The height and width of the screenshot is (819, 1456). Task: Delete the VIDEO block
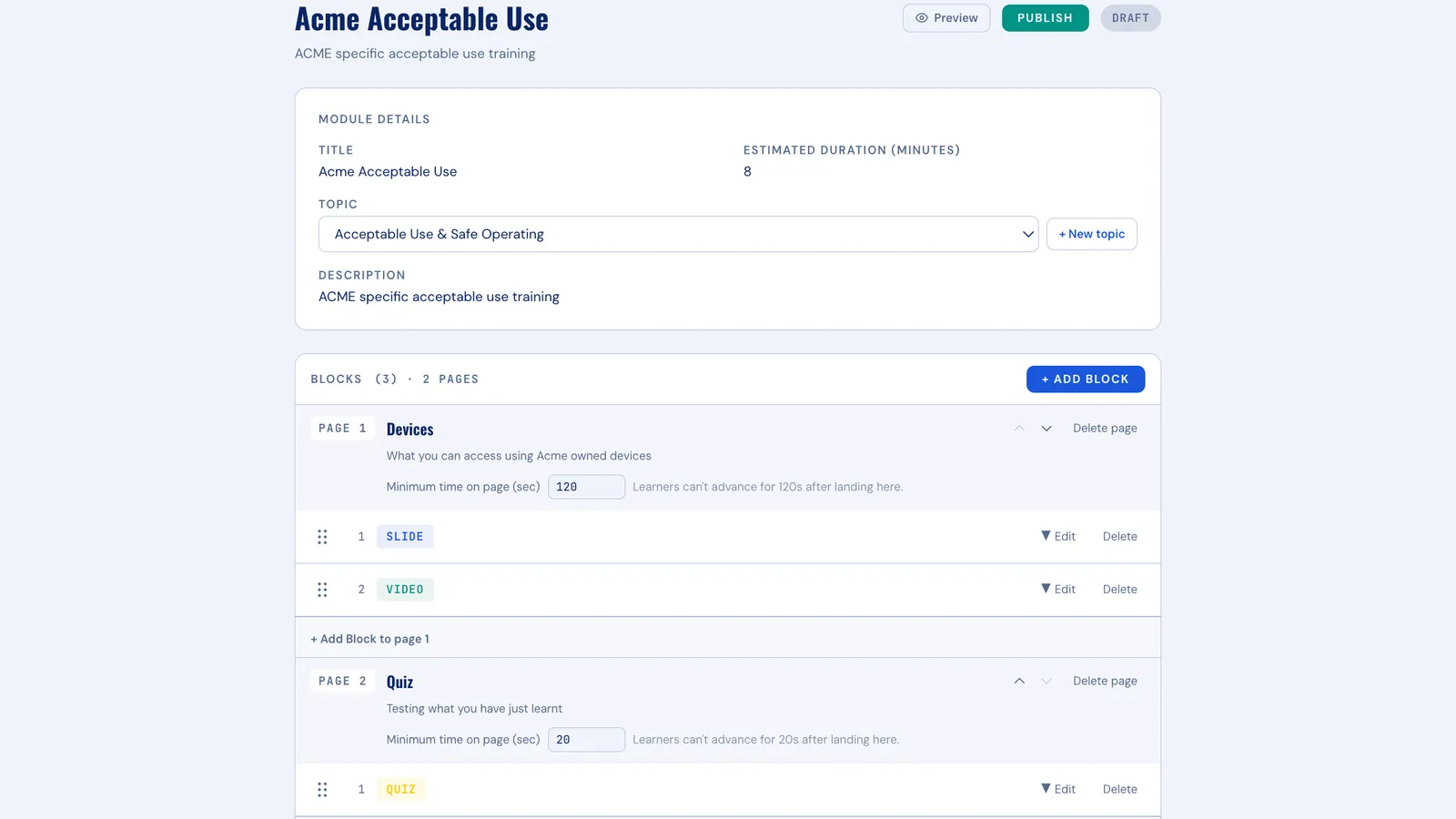(1119, 590)
